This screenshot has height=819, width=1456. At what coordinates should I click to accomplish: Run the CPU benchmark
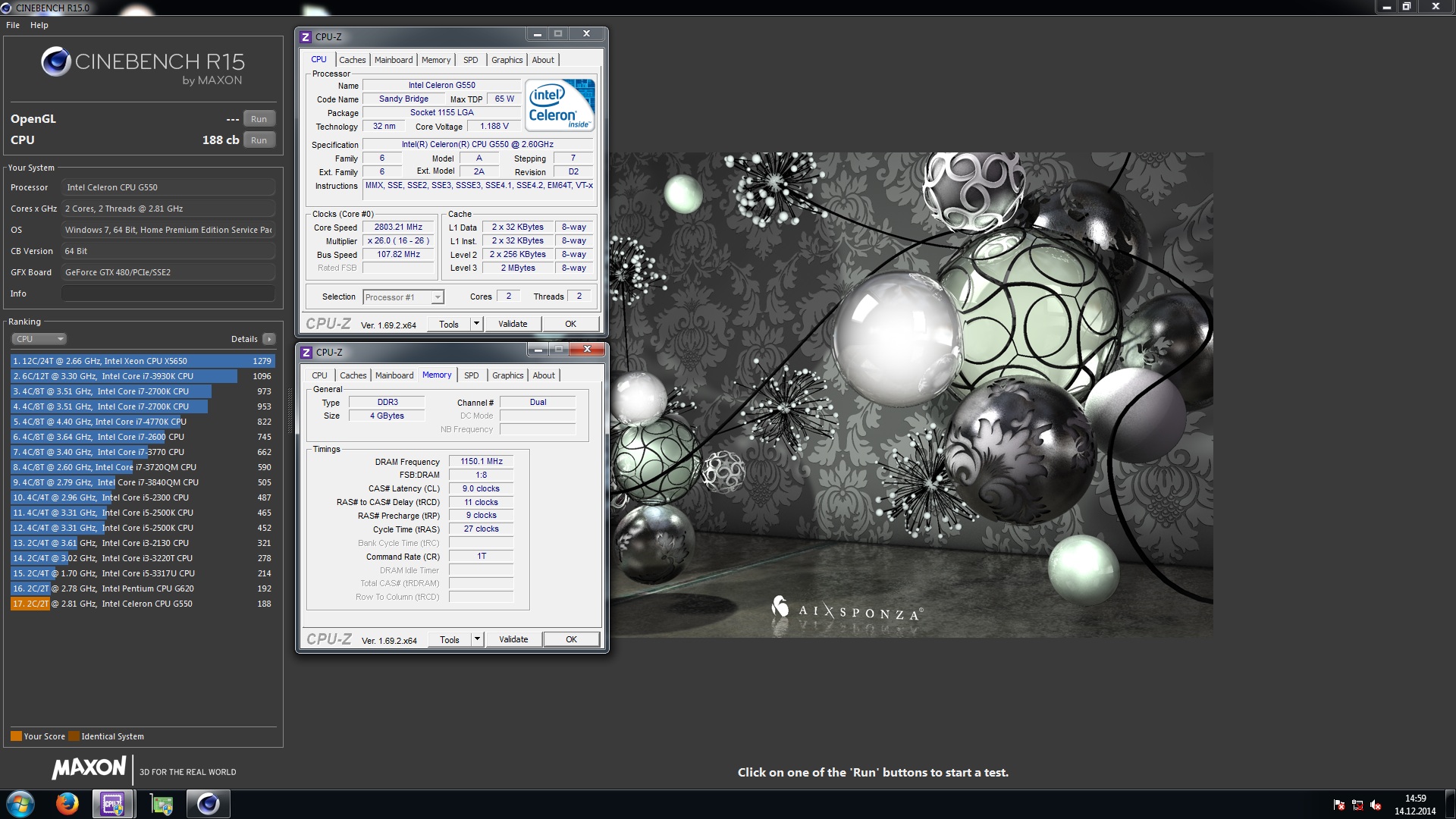[x=259, y=140]
